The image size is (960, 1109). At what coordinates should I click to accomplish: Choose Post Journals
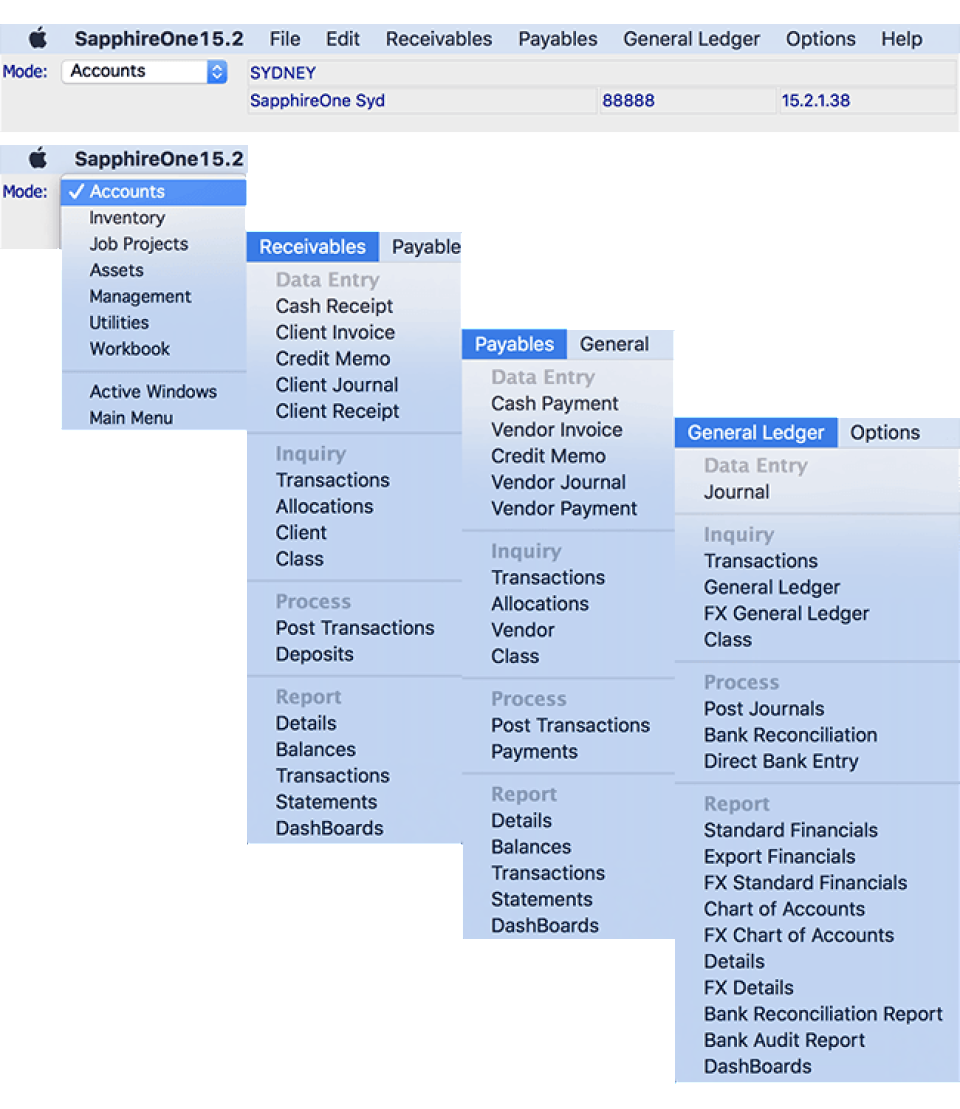pos(763,709)
